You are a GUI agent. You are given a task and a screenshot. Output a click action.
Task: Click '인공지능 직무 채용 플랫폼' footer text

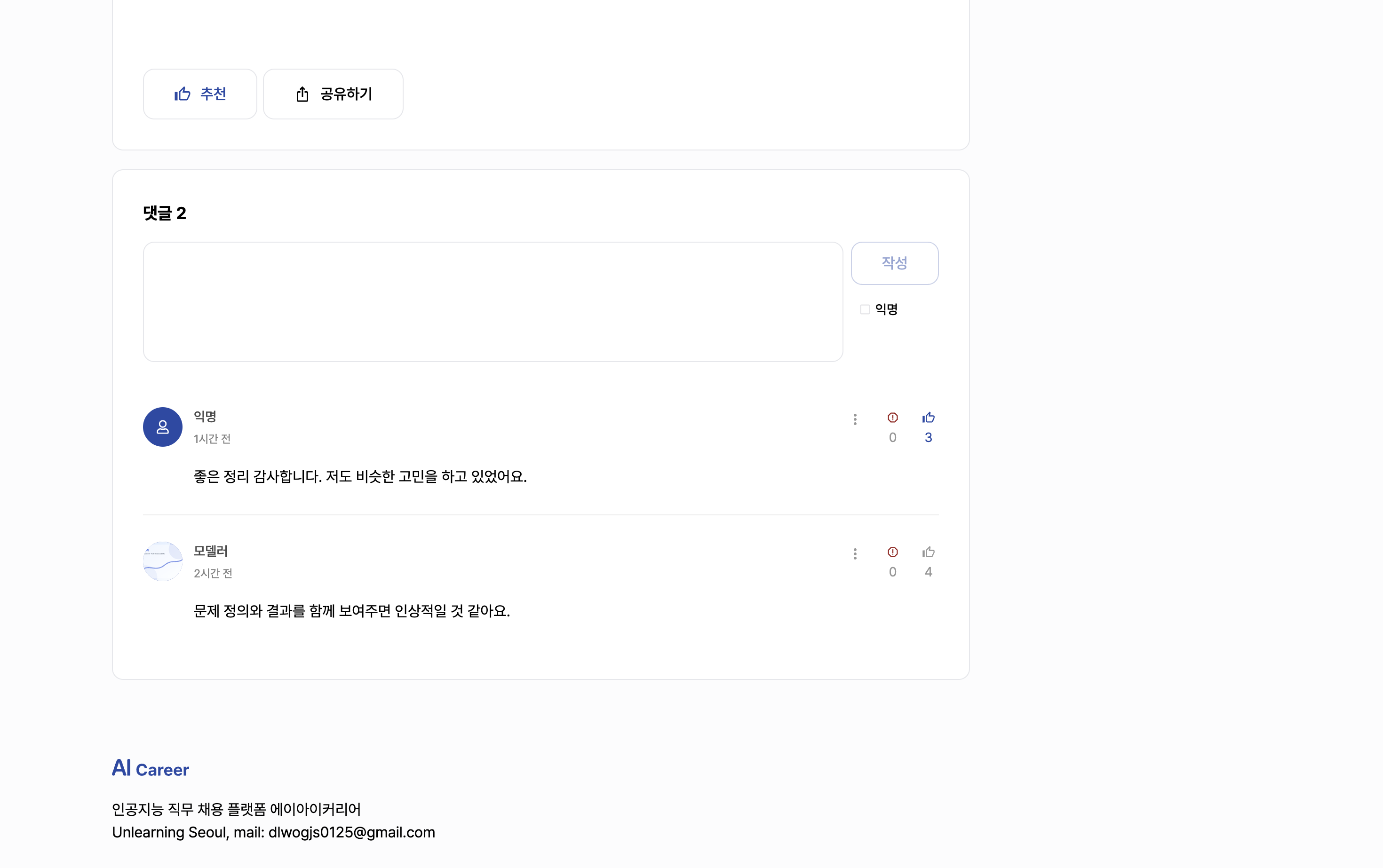click(189, 809)
